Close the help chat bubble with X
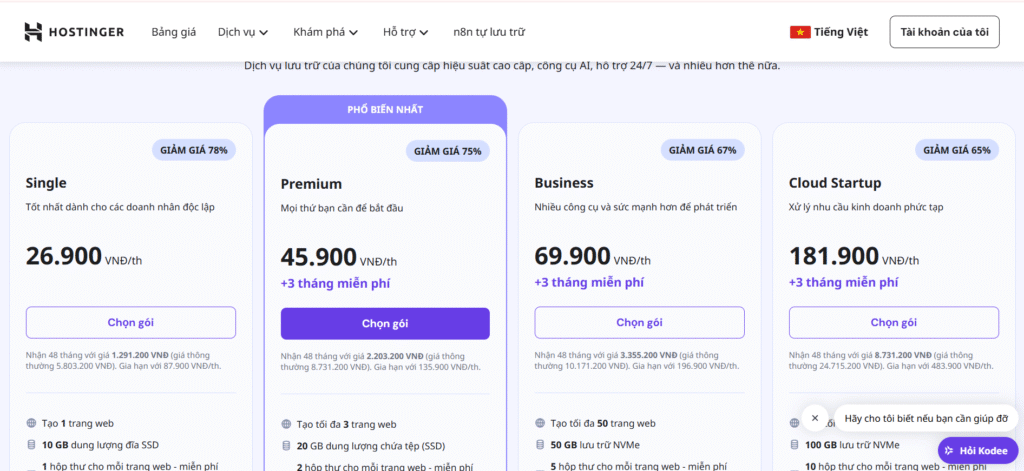The height and width of the screenshot is (471, 1024). (815, 418)
